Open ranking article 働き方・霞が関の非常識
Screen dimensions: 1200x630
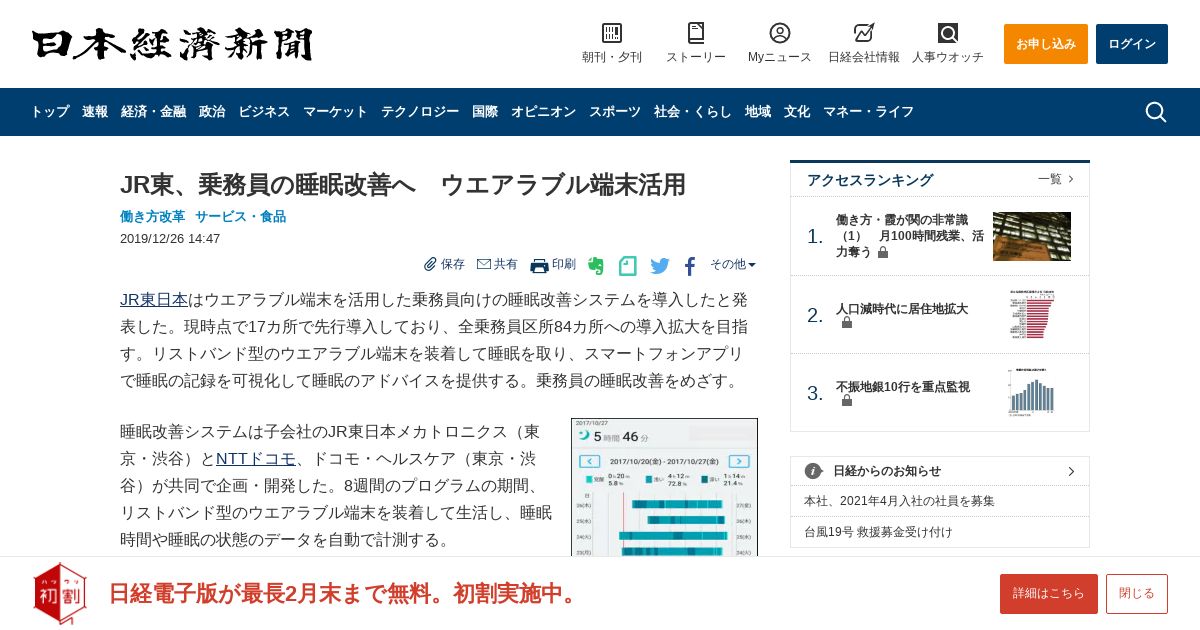910,236
